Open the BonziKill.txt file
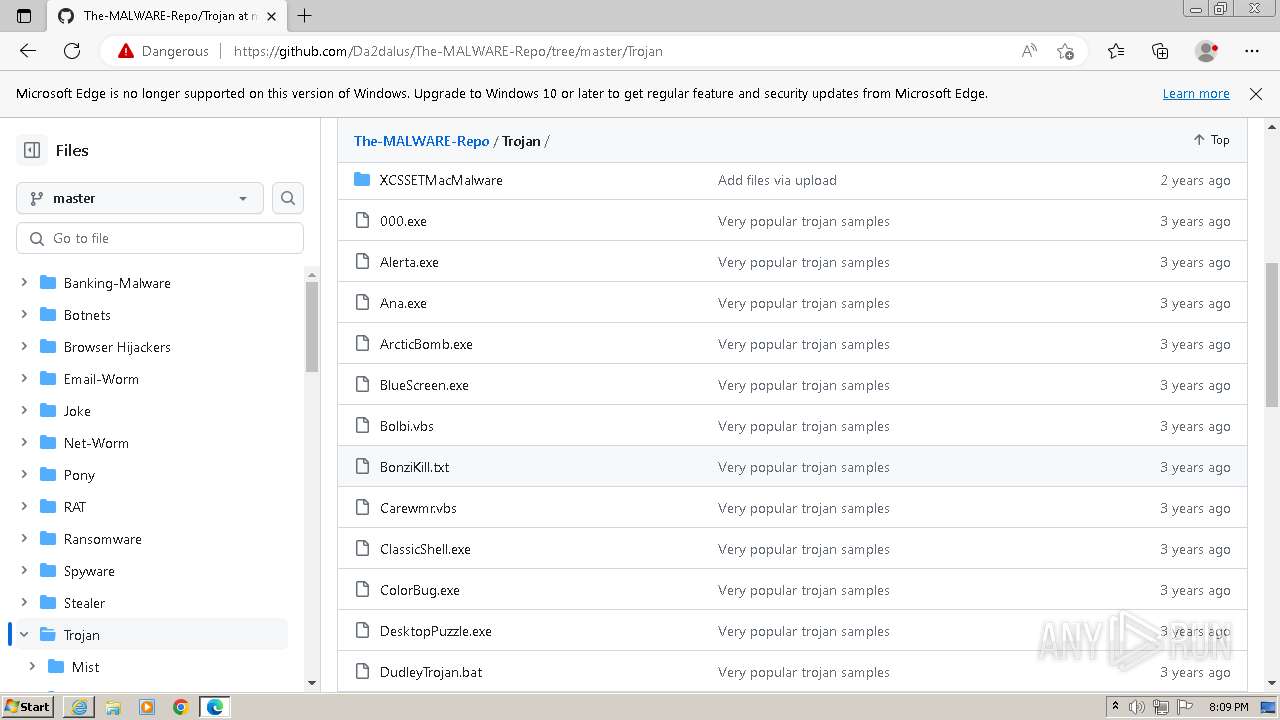This screenshot has width=1280, height=720. 414,467
